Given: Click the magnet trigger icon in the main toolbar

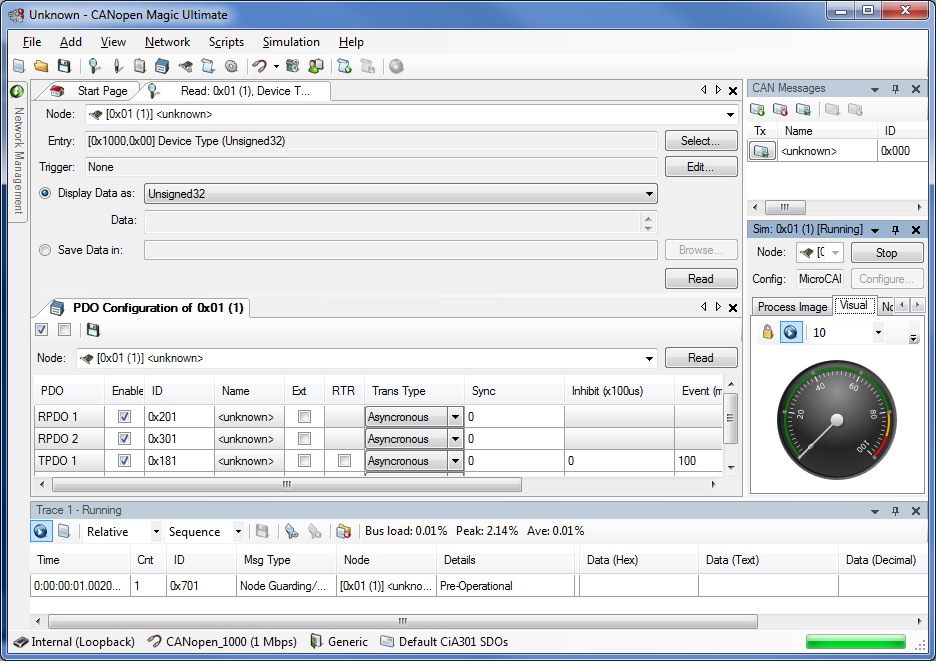Looking at the screenshot, I should [260, 66].
